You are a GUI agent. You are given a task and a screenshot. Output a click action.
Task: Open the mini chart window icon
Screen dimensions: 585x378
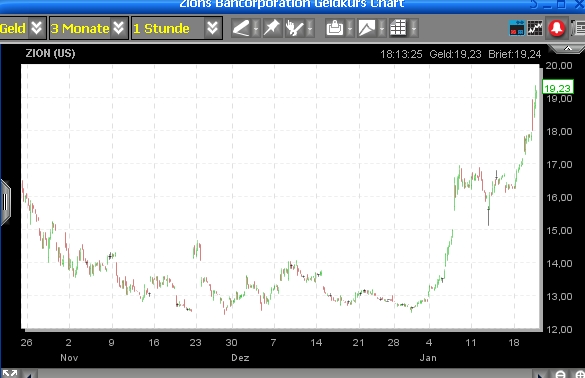pyautogui.click(x=535, y=28)
